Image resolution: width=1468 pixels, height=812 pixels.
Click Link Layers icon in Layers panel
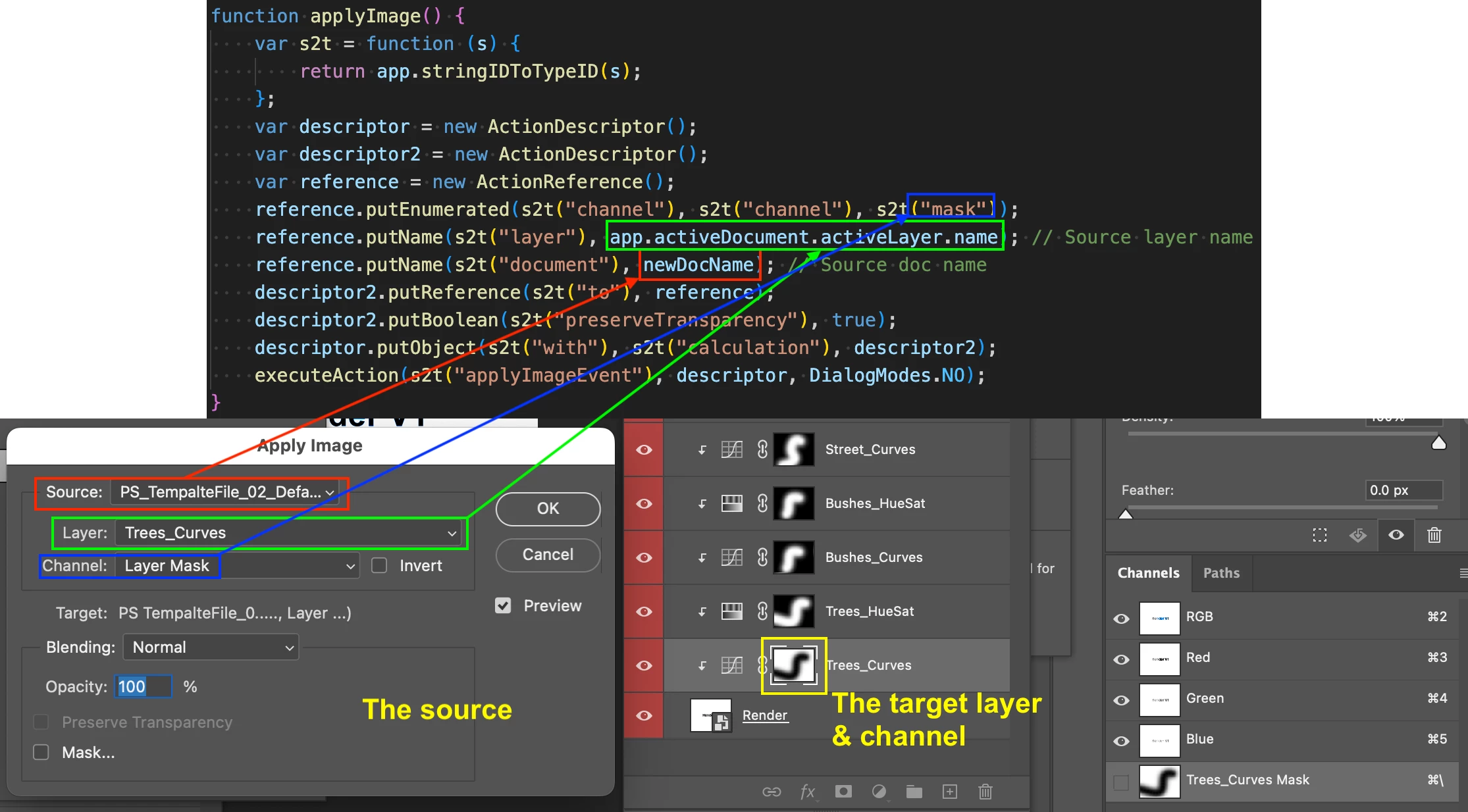[x=772, y=792]
